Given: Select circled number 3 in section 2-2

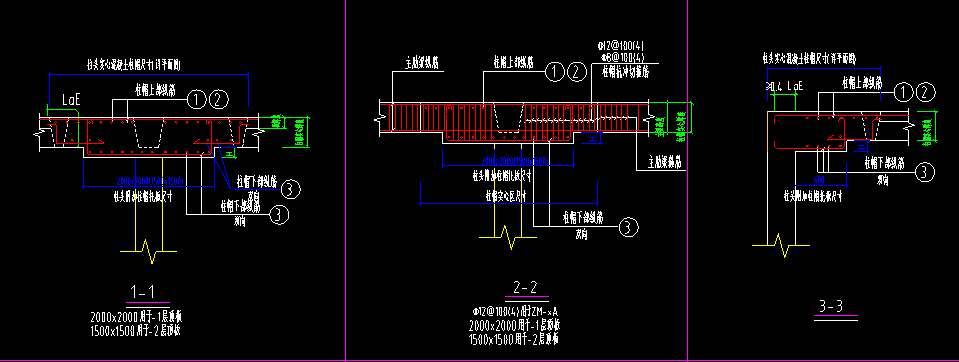Looking at the screenshot, I should [x=629, y=227].
